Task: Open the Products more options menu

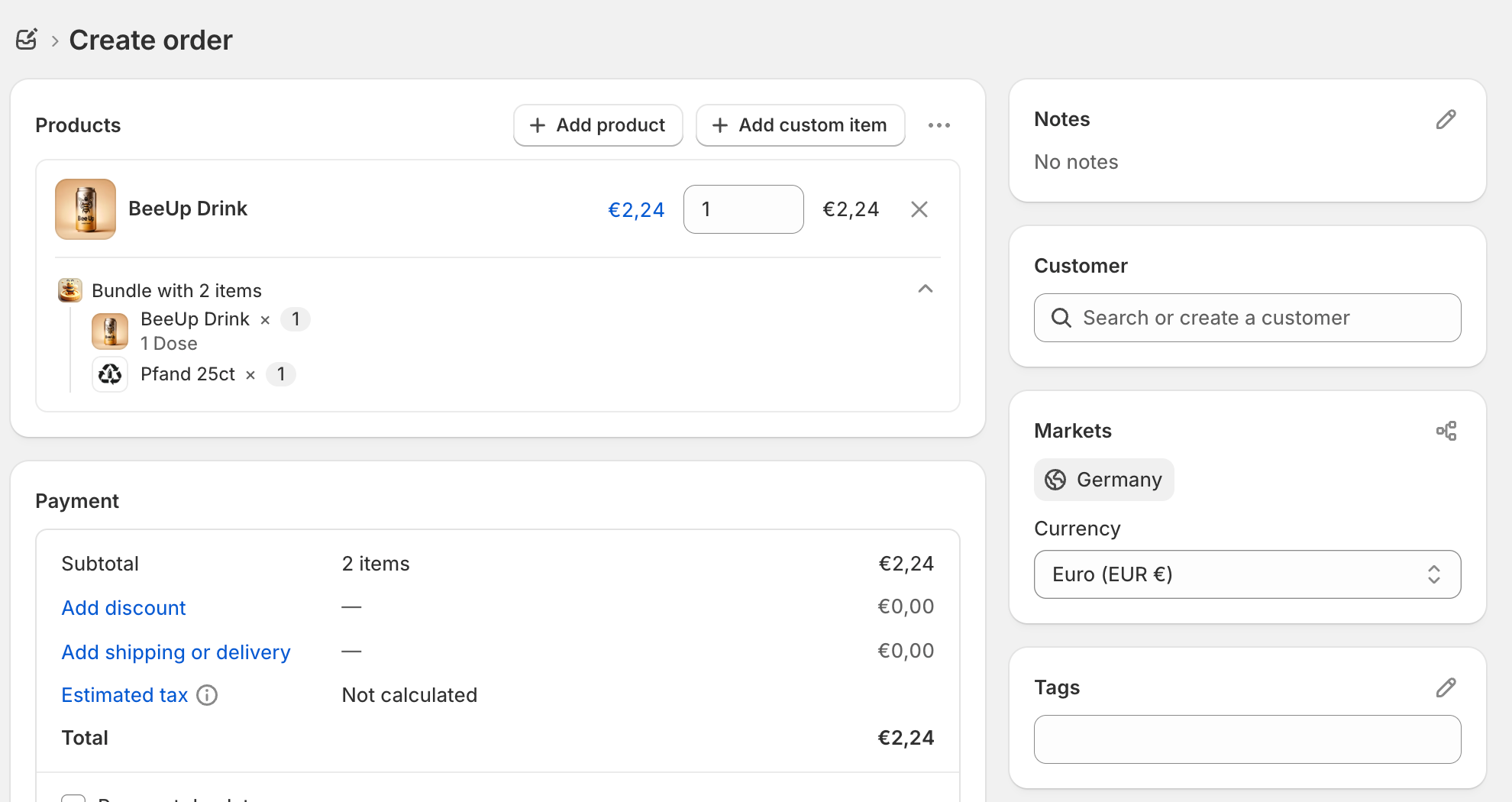Action: click(939, 125)
